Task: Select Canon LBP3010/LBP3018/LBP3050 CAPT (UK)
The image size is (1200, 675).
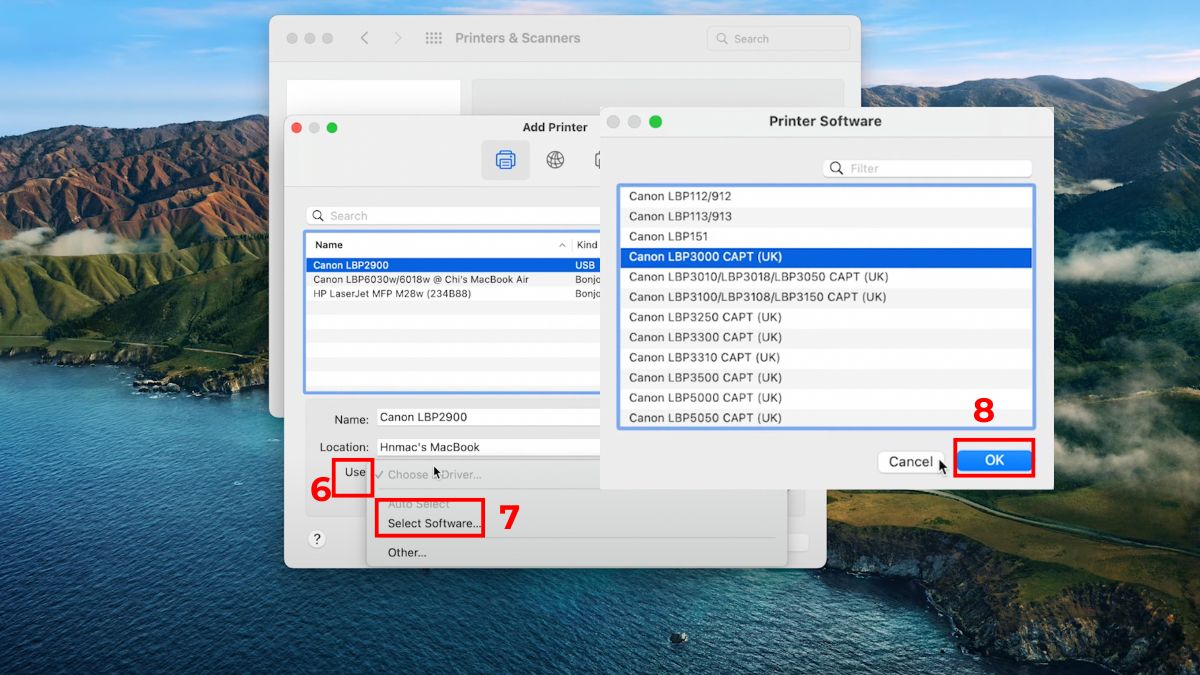Action: tap(826, 277)
